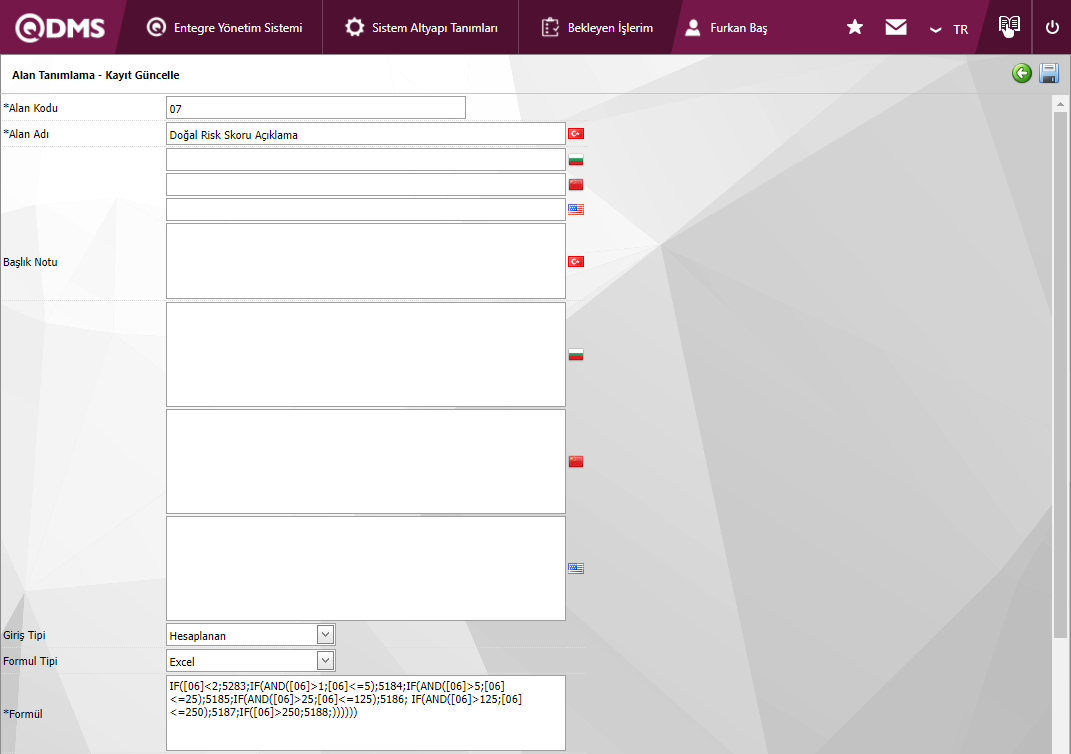Open the help manual book icon
Image resolution: width=1071 pixels, height=754 pixels.
(x=1009, y=27)
